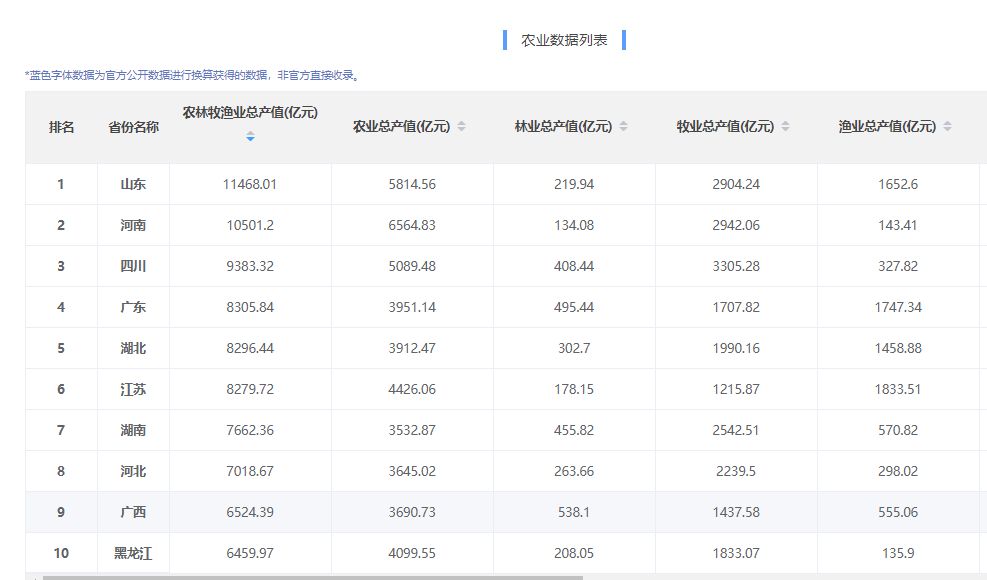This screenshot has height=580, width=987.
Task: Select province 山东
Action: pos(133,185)
